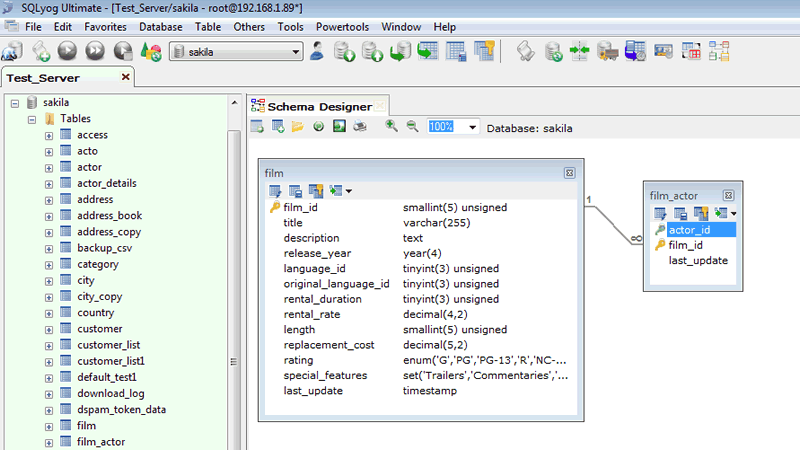Select release_year column in film box

click(317, 254)
